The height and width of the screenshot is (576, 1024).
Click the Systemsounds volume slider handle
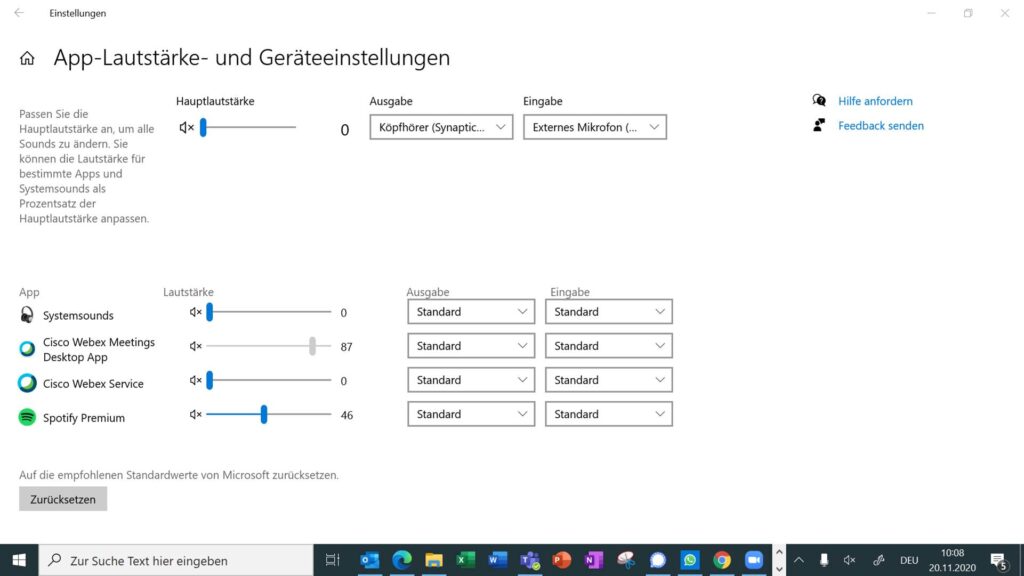[x=210, y=312]
